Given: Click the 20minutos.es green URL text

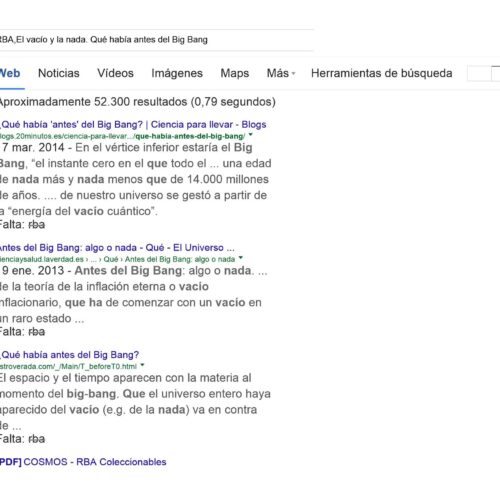Looking at the screenshot, I should click(x=122, y=136).
